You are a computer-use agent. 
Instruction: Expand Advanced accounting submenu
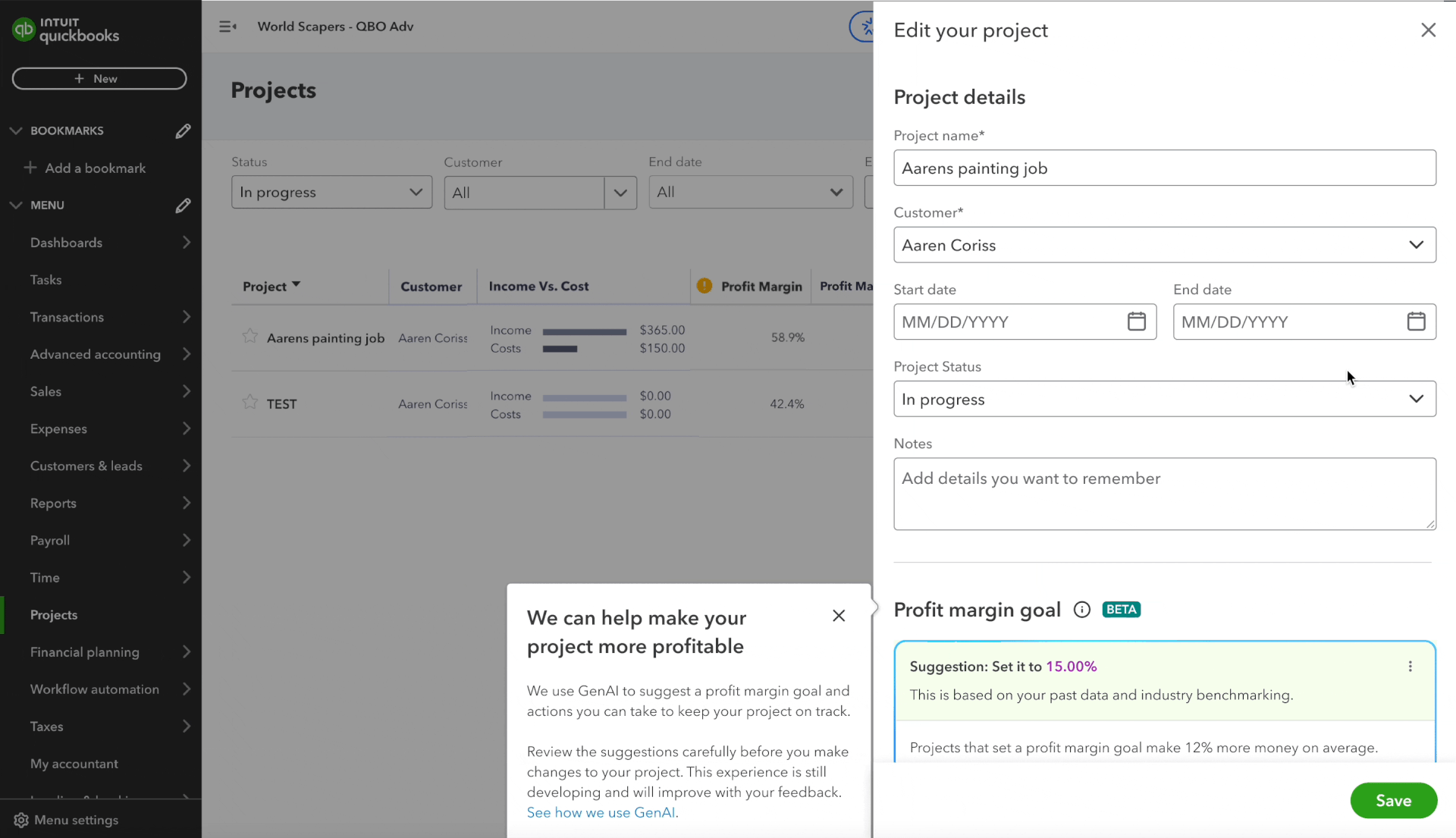(187, 354)
